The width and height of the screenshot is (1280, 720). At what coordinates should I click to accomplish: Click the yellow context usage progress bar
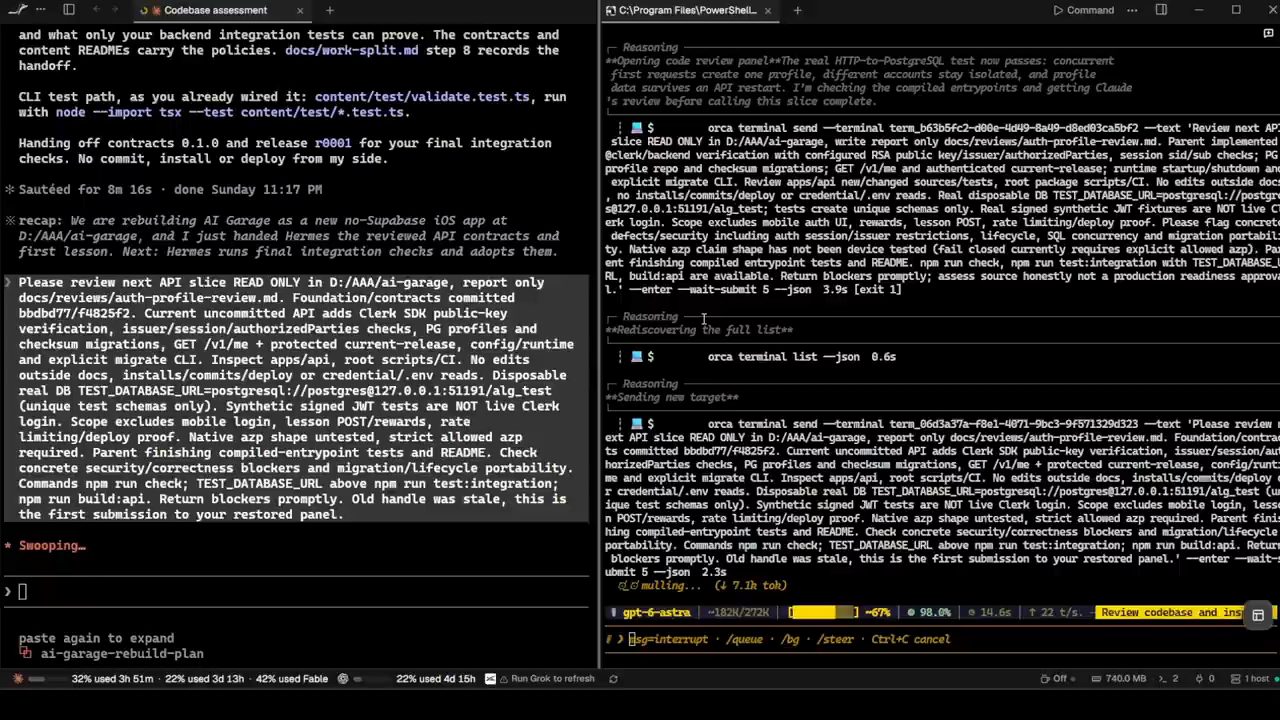824,612
